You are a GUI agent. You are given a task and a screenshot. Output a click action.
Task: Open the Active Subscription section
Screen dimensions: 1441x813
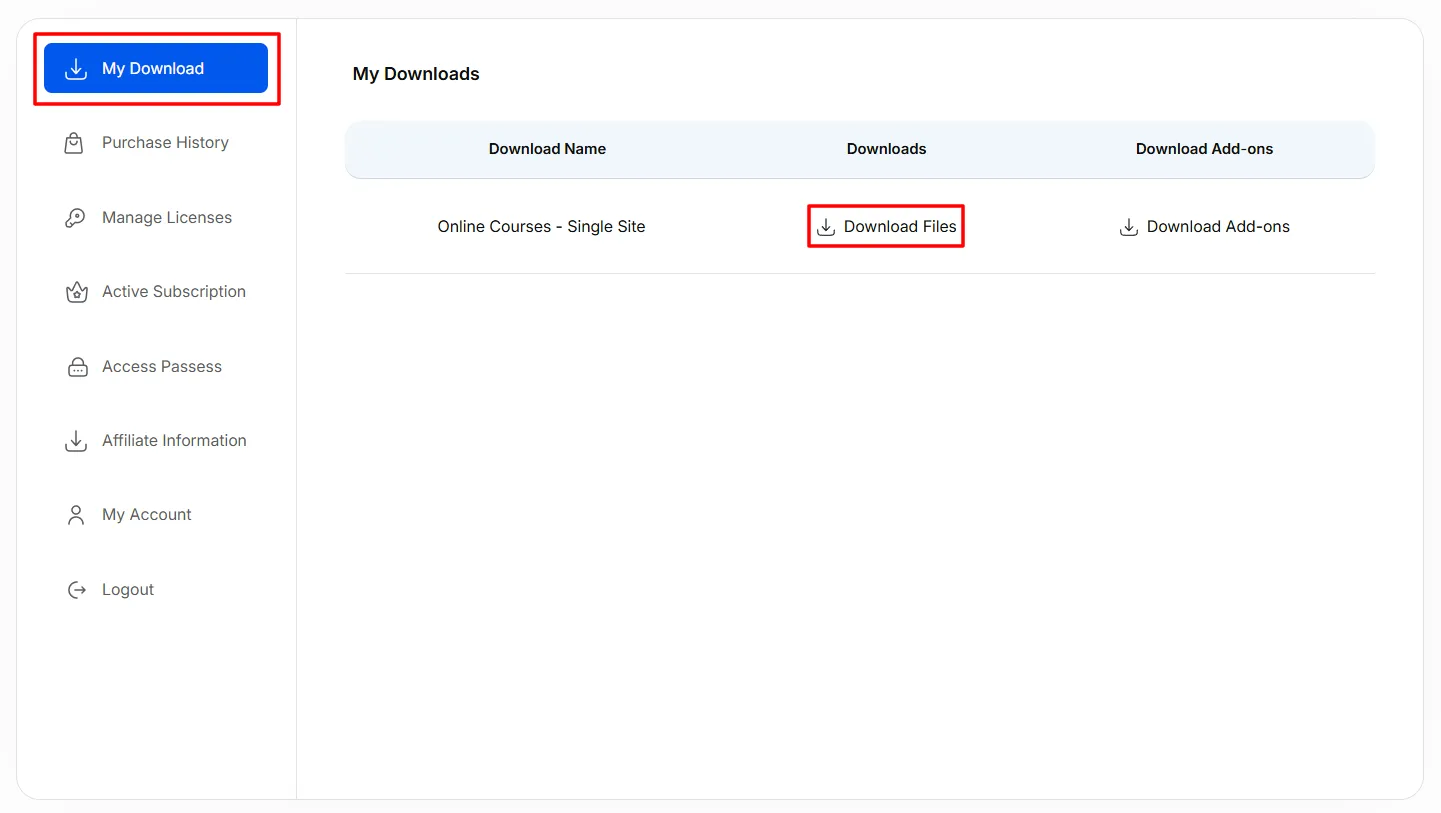click(x=173, y=291)
